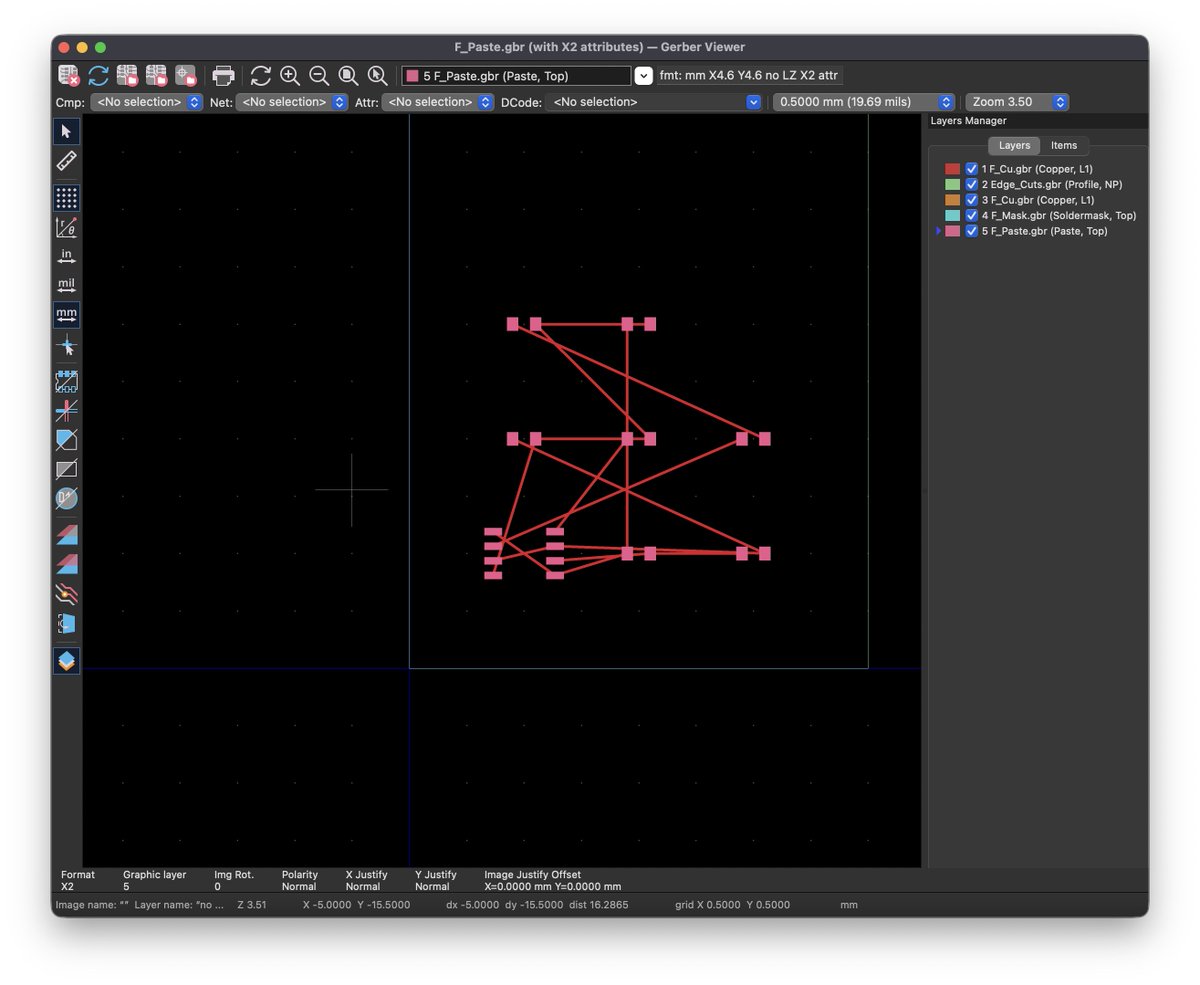
Task: Flip the Gerber view icon
Action: coord(67,624)
